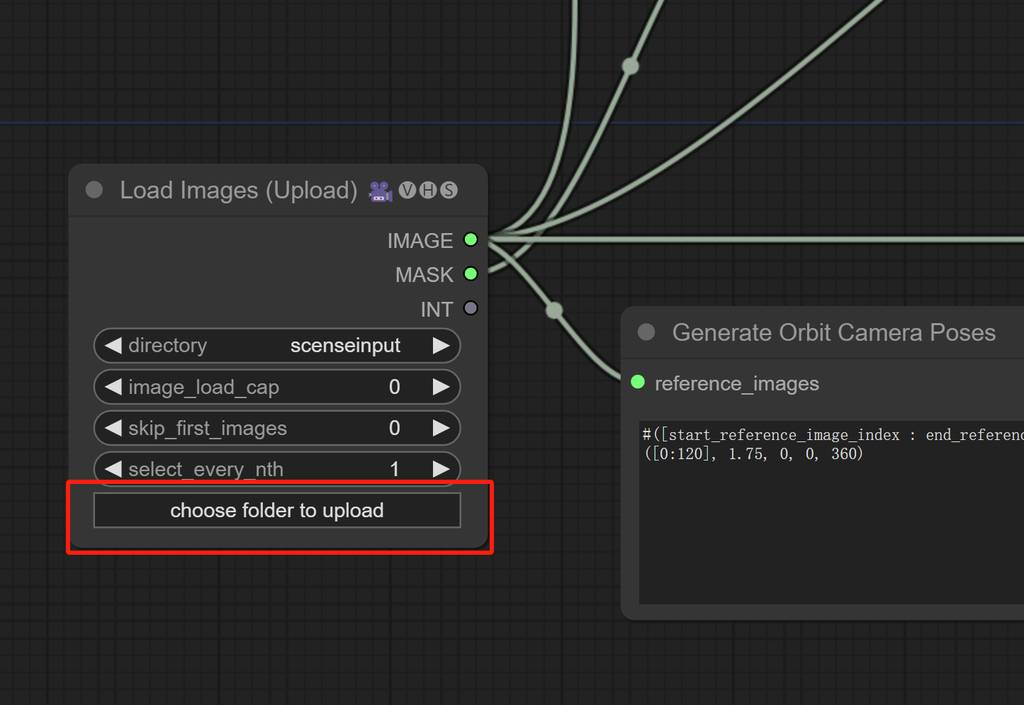Viewport: 1024px width, 705px height.
Task: Open the directory combo showing scenseinput
Action: point(277,346)
